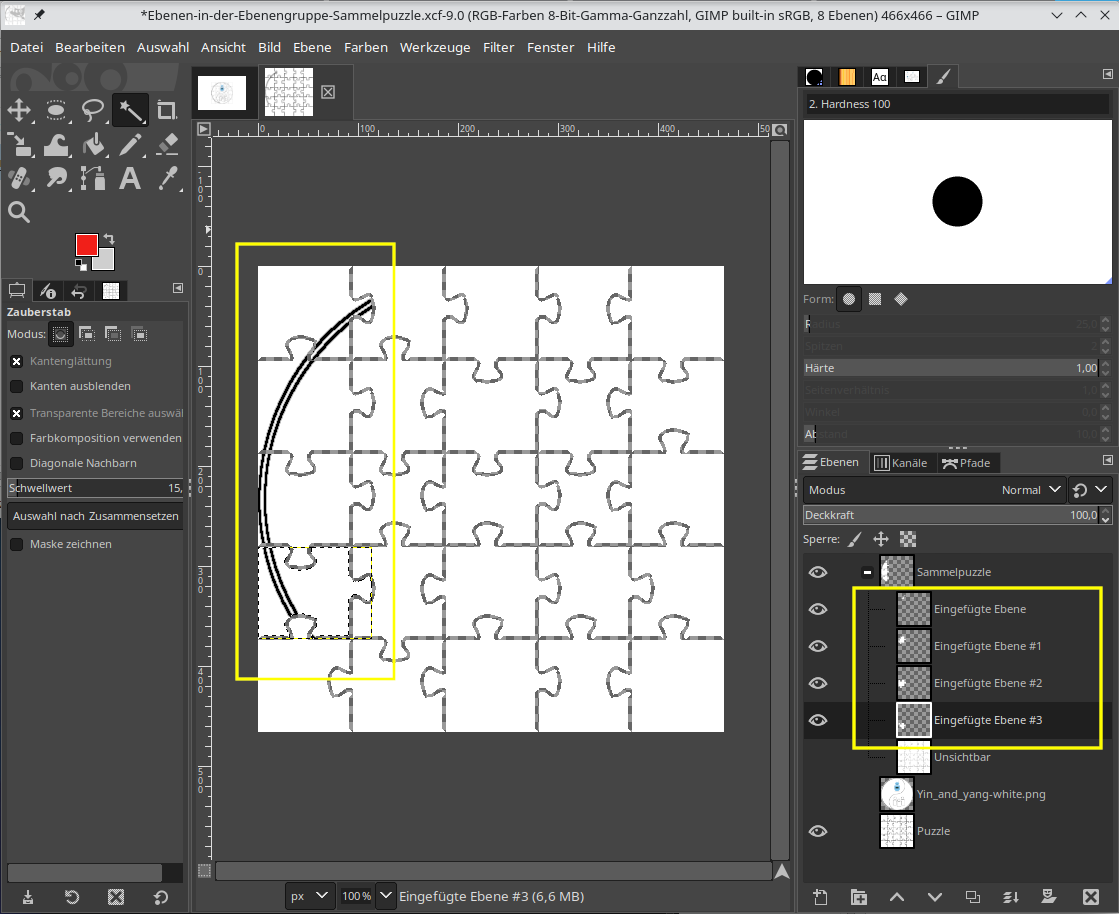
Task: Create a new layer group
Action: tap(858, 897)
